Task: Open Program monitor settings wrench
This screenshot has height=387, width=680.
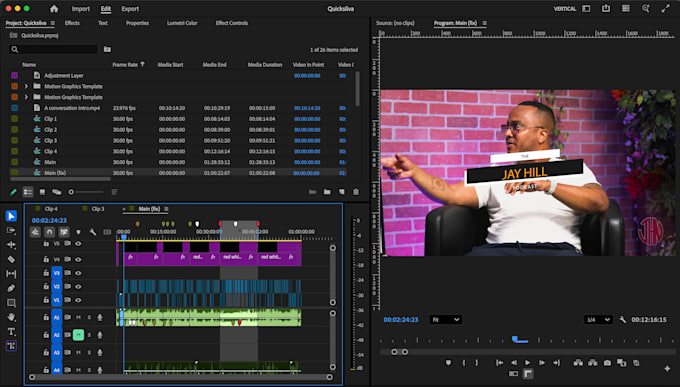Action: click(x=622, y=320)
